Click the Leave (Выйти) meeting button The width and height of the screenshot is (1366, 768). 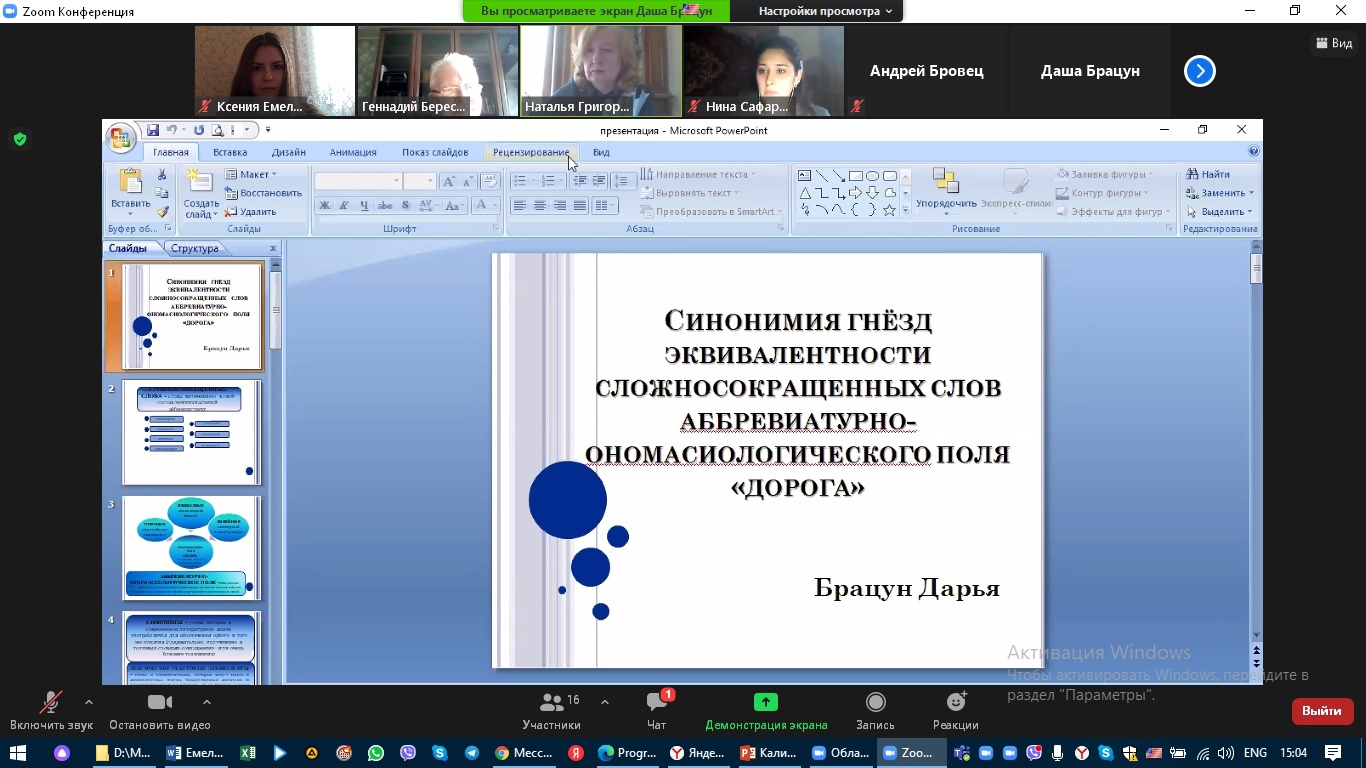click(1322, 711)
